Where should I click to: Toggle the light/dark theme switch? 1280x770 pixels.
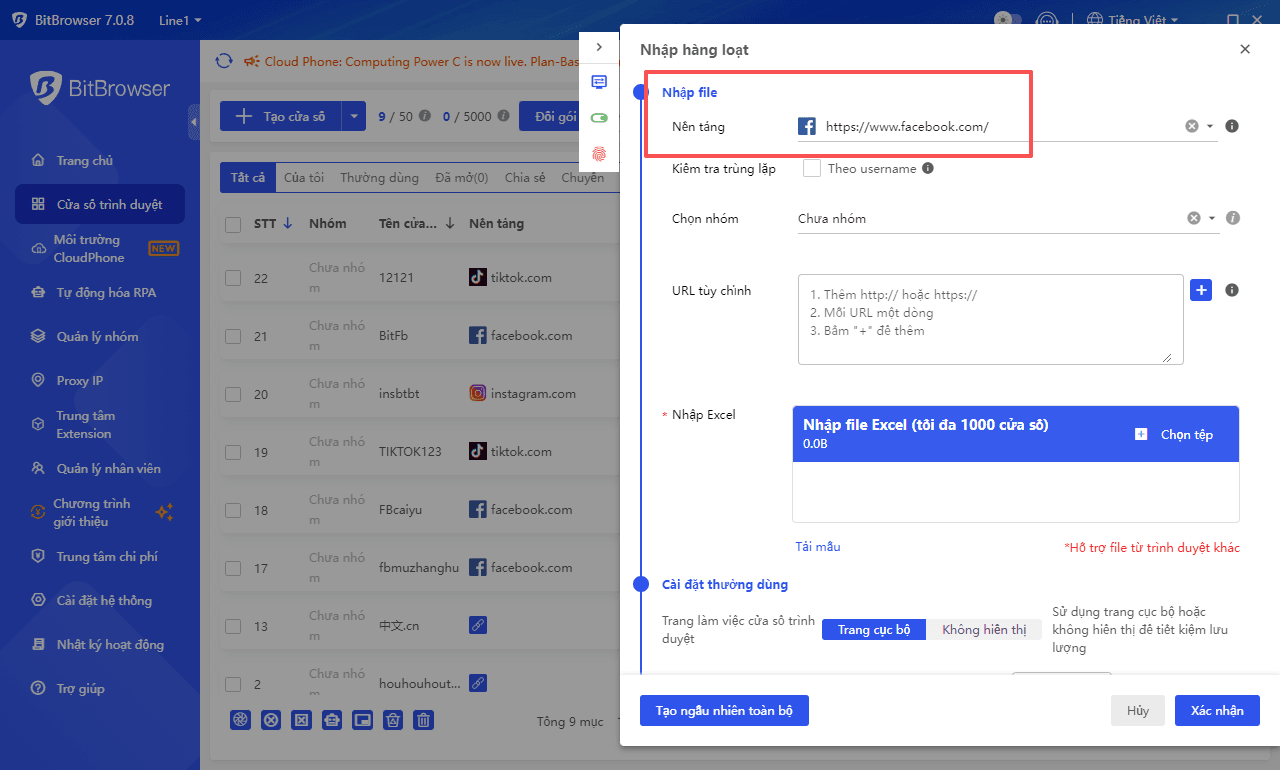[x=1007, y=20]
